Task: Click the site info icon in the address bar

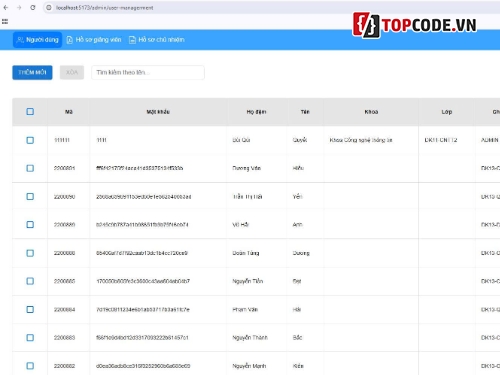Action: [49, 7]
